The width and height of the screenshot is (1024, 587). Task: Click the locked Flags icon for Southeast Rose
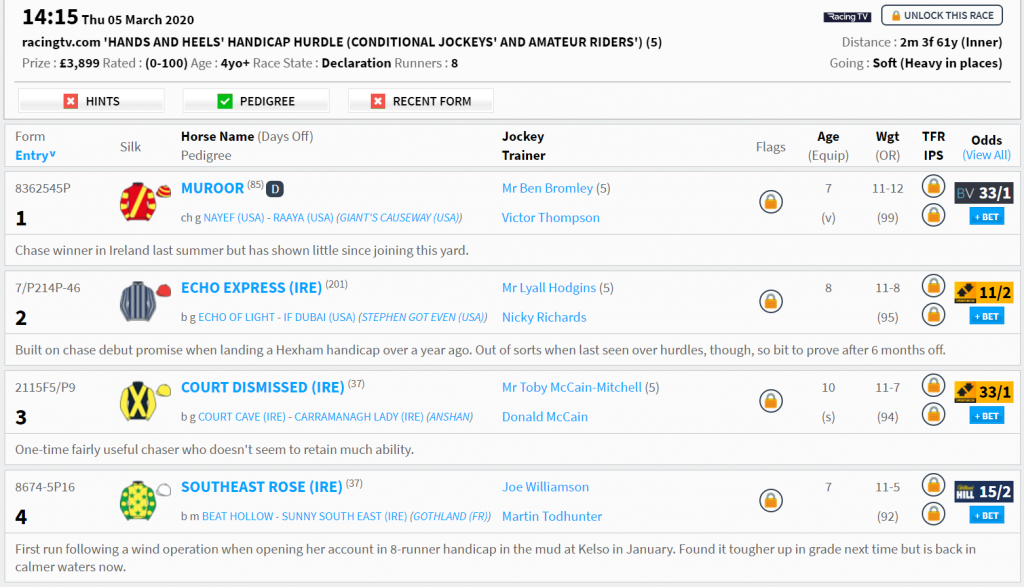(x=770, y=501)
